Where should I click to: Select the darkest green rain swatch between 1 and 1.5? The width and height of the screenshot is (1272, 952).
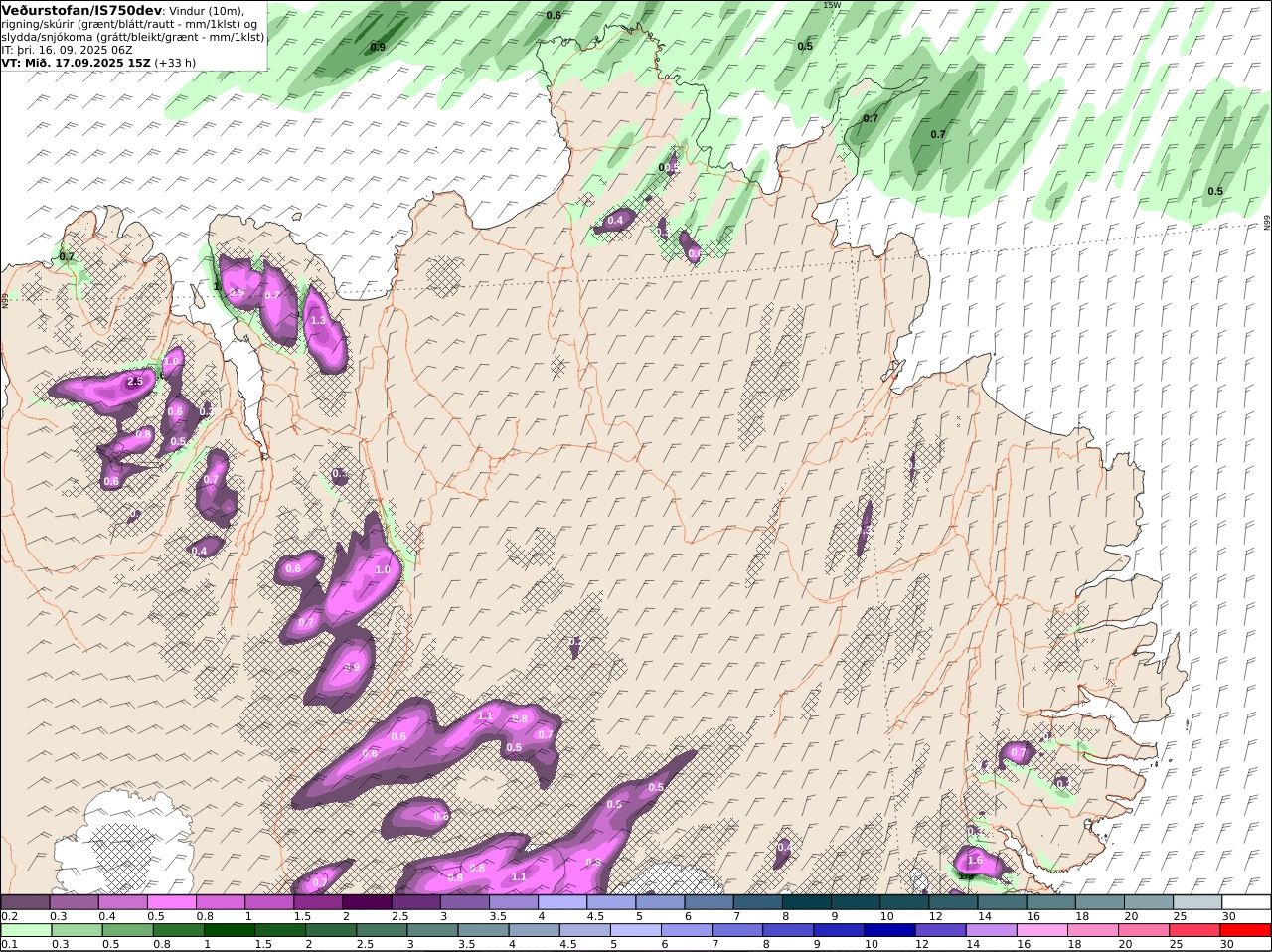click(x=228, y=931)
